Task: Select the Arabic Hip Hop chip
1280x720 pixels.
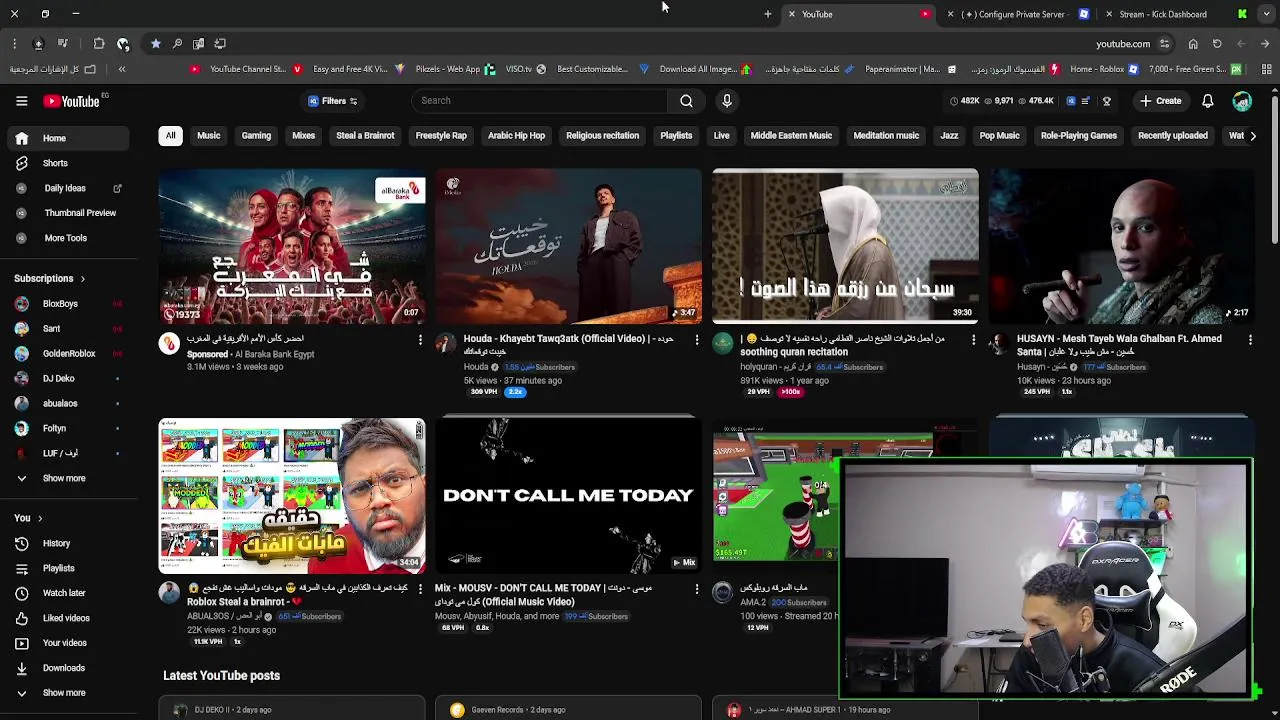Action: point(516,135)
